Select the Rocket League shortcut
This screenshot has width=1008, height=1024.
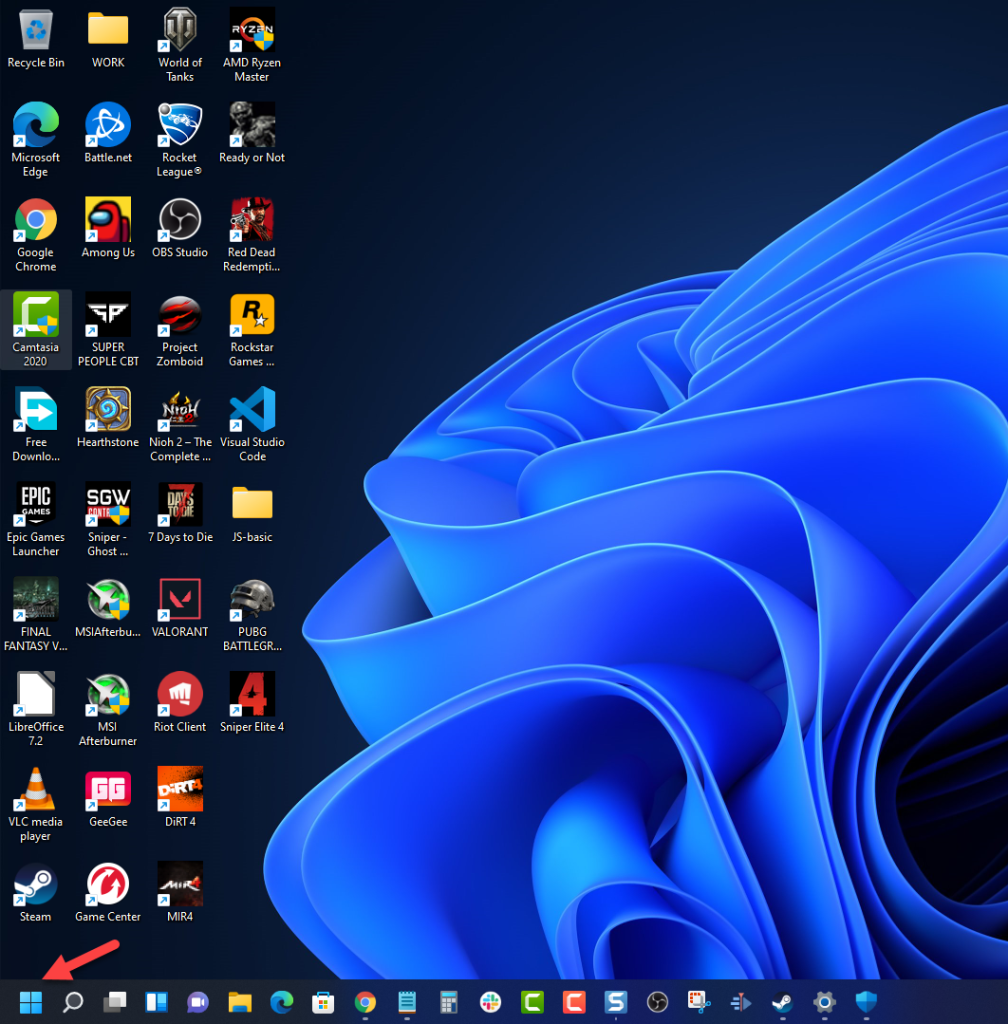coord(180,140)
